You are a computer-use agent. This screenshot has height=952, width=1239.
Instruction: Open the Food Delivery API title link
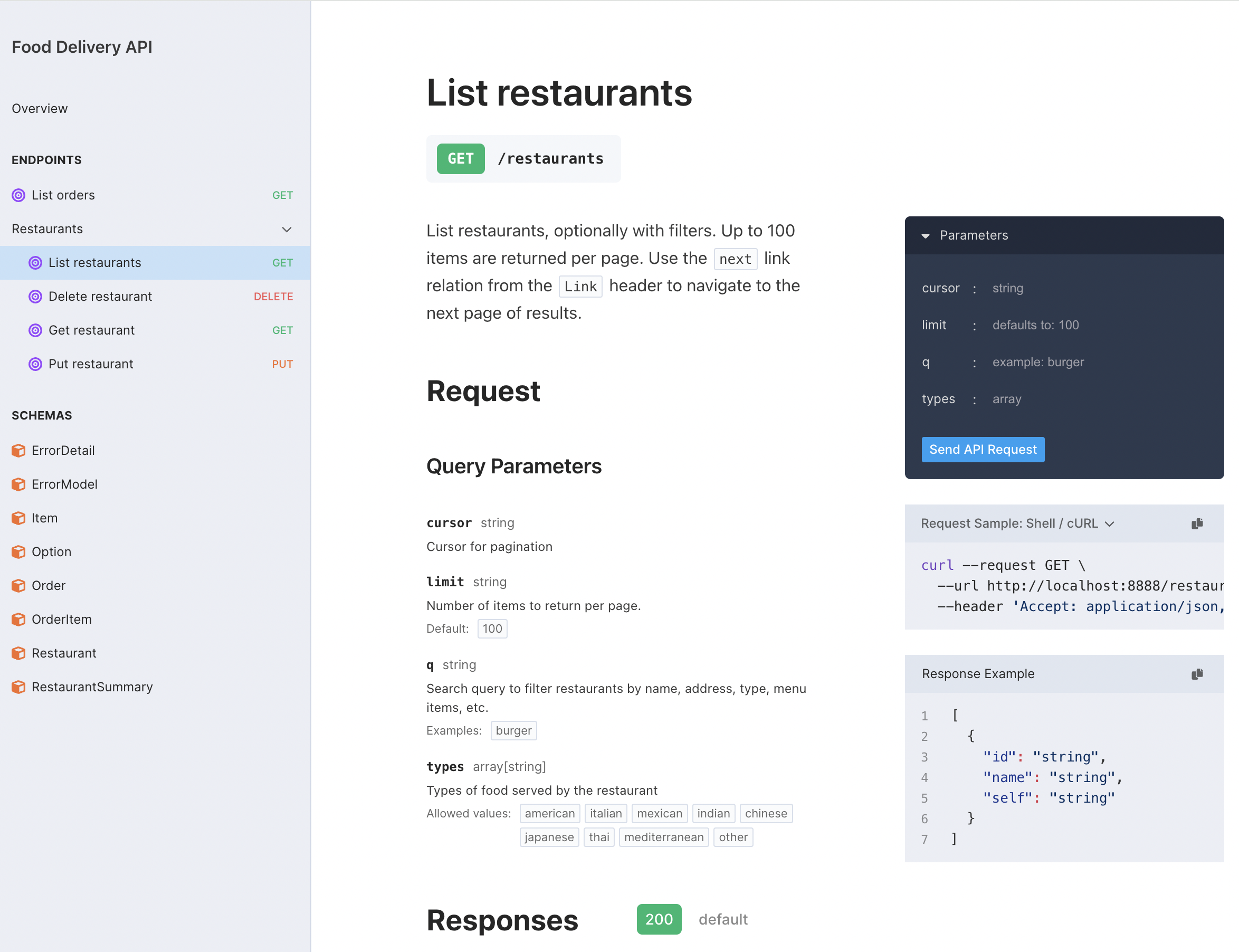(x=82, y=47)
